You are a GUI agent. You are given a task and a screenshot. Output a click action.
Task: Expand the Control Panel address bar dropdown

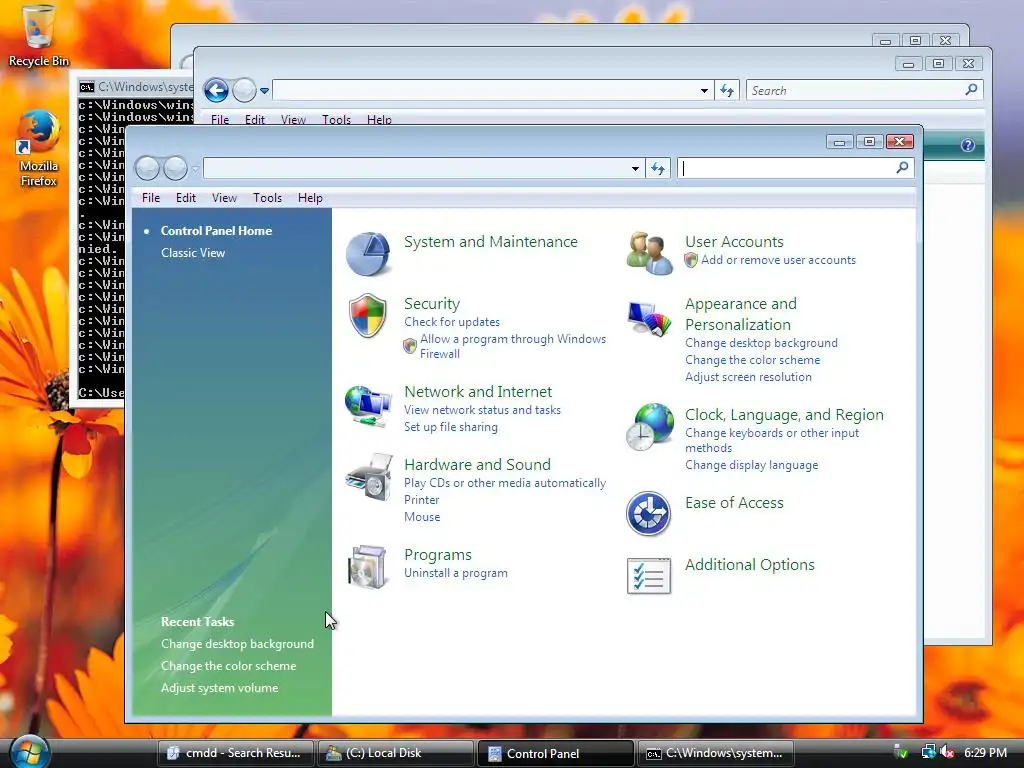(635, 168)
